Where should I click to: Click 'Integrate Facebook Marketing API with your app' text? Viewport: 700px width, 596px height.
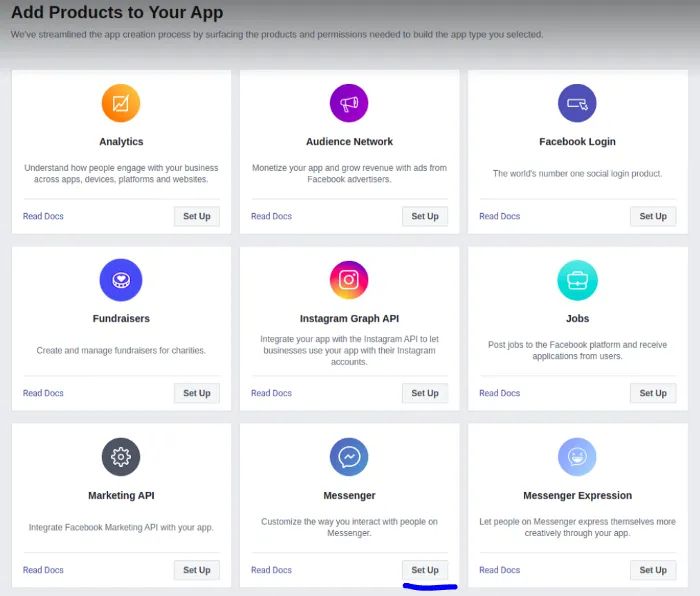pos(121,527)
